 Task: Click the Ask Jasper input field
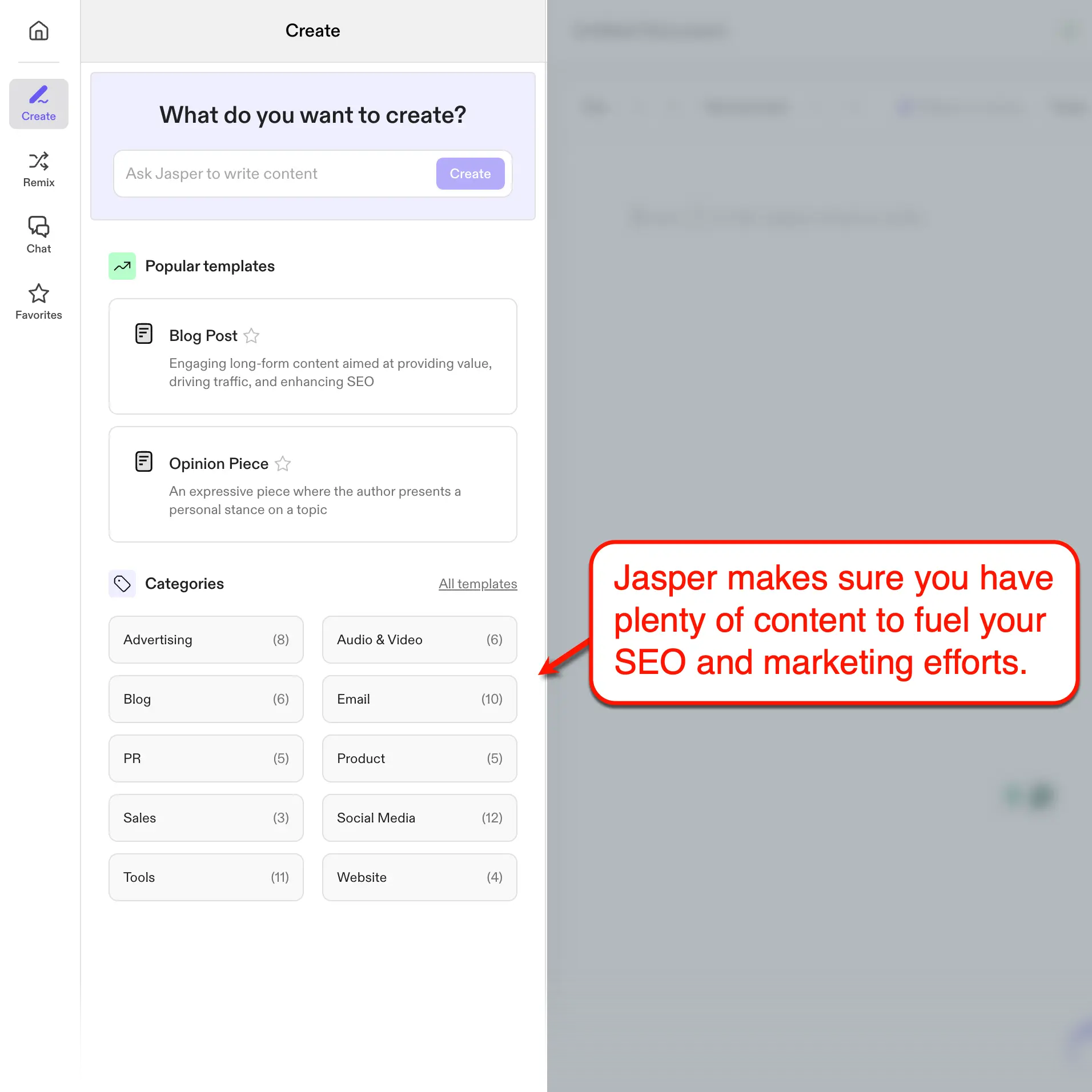(x=257, y=174)
